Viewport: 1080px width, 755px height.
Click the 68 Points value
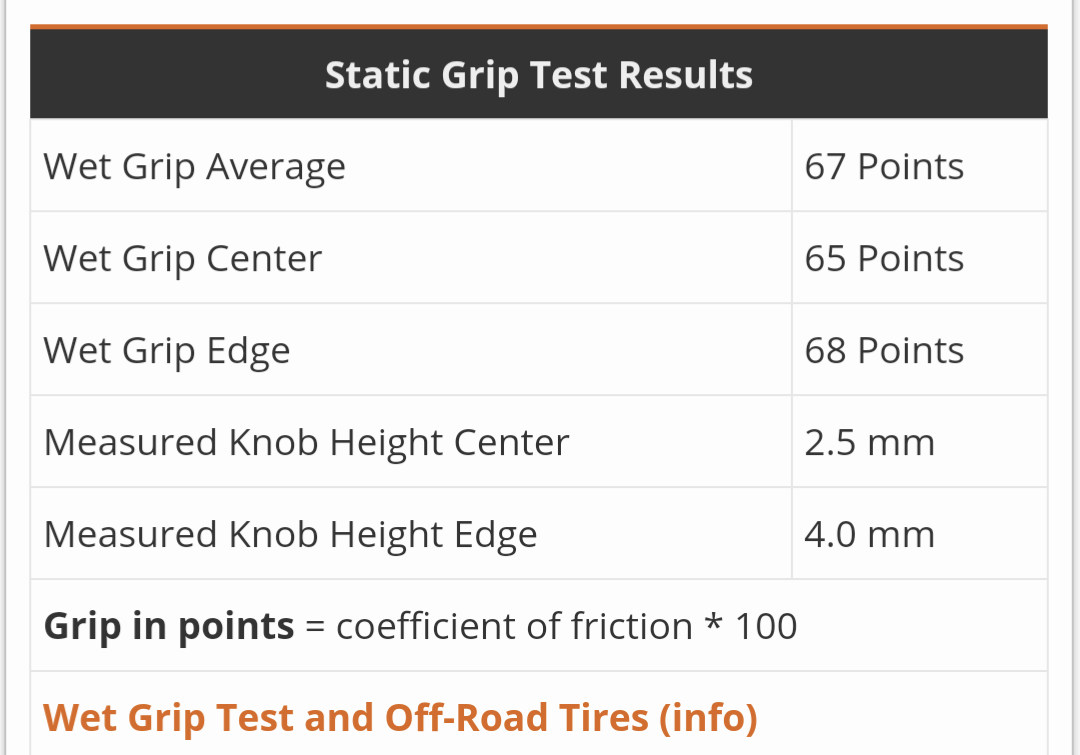(884, 351)
